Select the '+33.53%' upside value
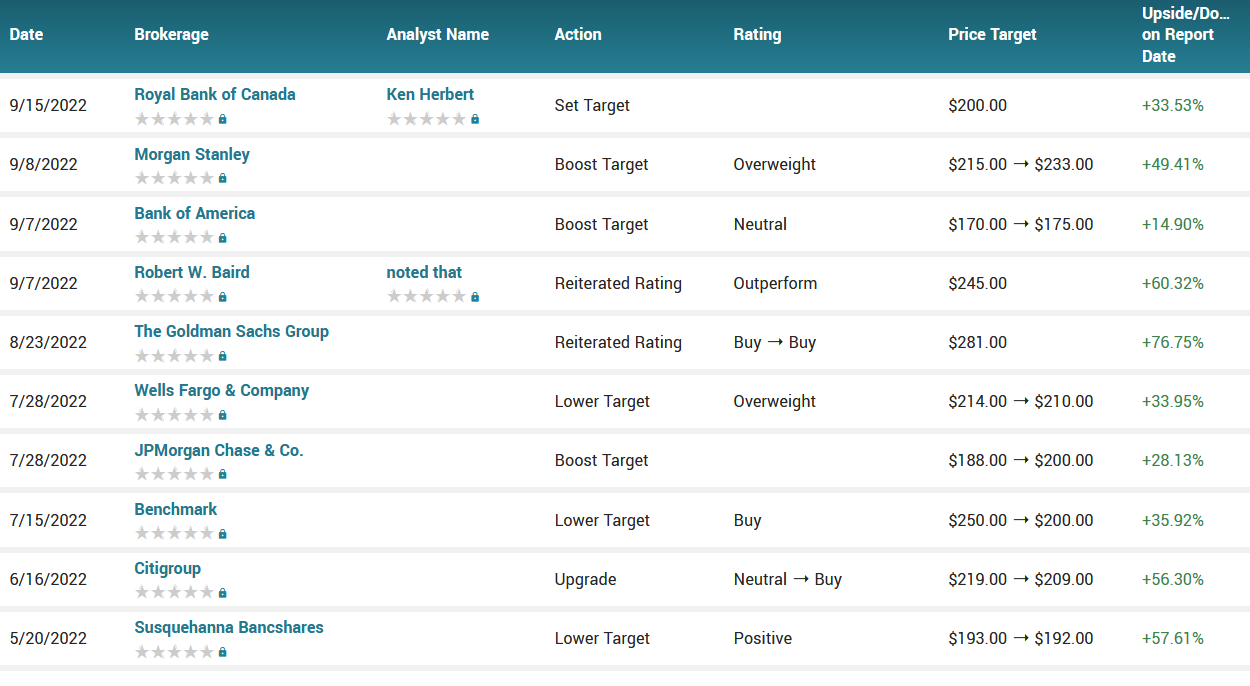The width and height of the screenshot is (1250, 686). 1172,105
